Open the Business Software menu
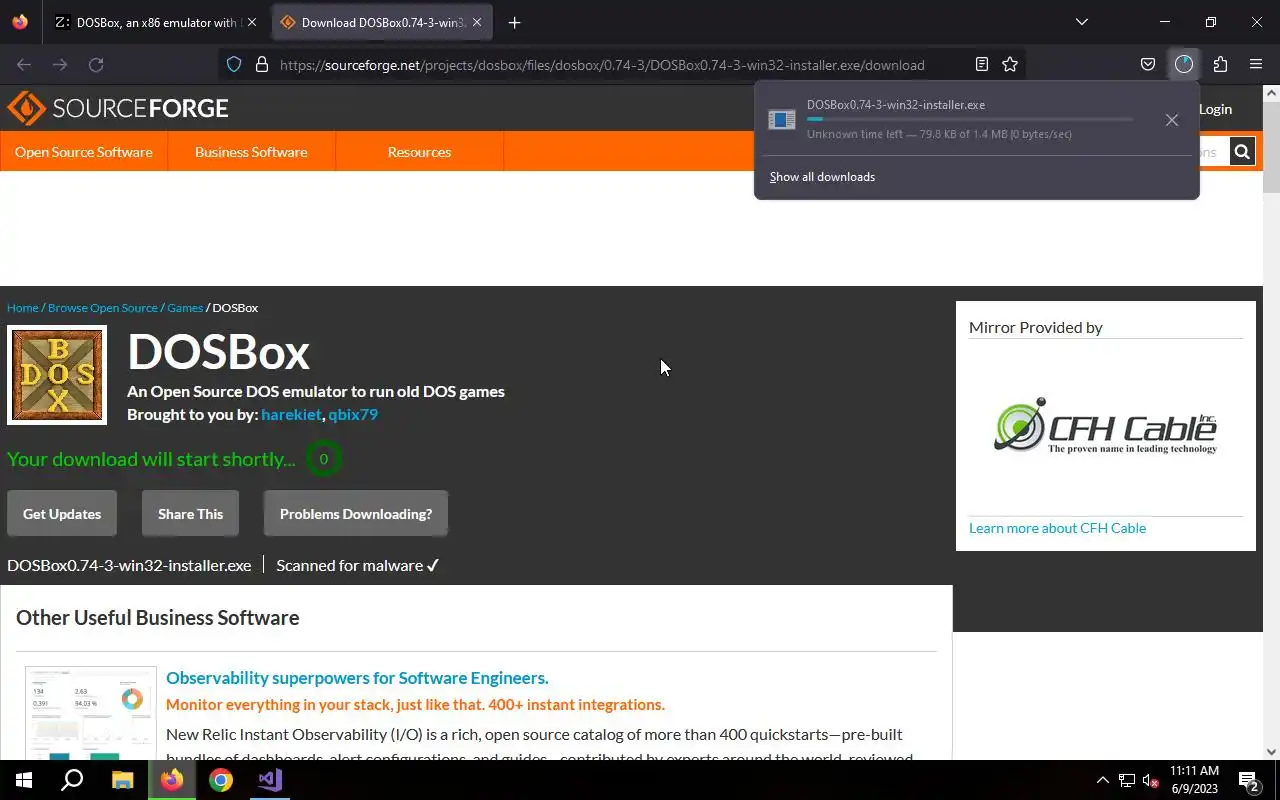 (x=251, y=152)
